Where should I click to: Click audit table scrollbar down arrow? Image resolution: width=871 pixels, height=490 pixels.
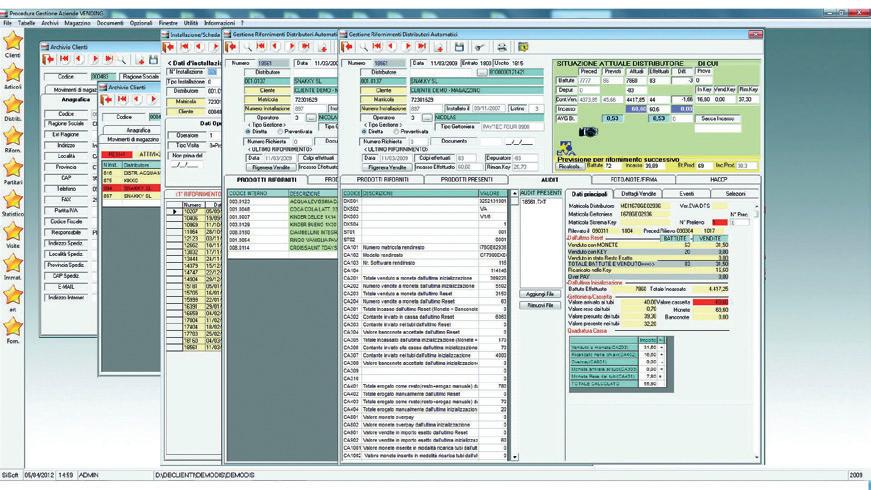(514, 457)
